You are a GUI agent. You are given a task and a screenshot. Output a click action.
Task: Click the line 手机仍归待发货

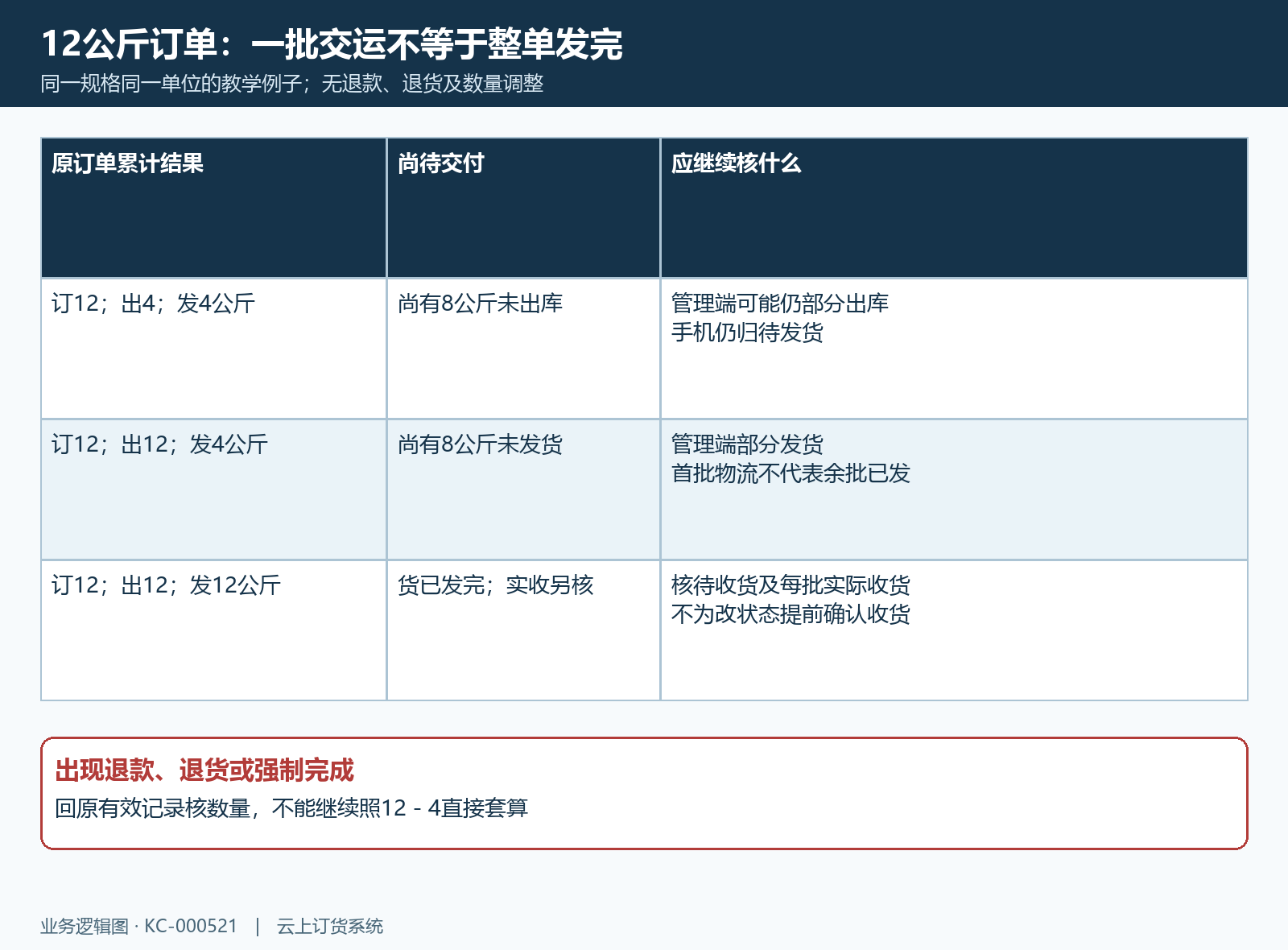coord(748,332)
